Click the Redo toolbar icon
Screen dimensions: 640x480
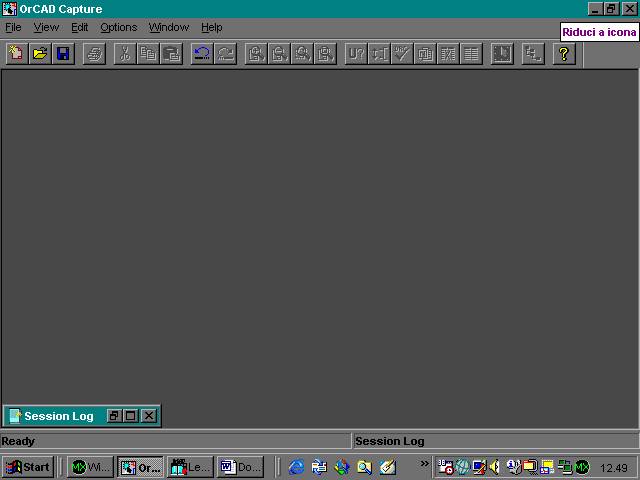[225, 53]
